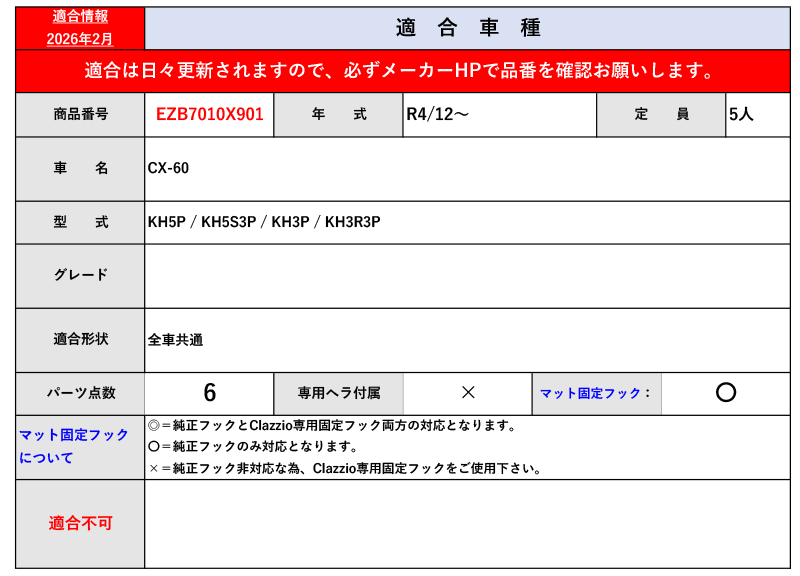Viewport: 800px width, 576px height.
Task: Click the 5人 capacity value cell
Action: pyautogui.click(x=741, y=114)
